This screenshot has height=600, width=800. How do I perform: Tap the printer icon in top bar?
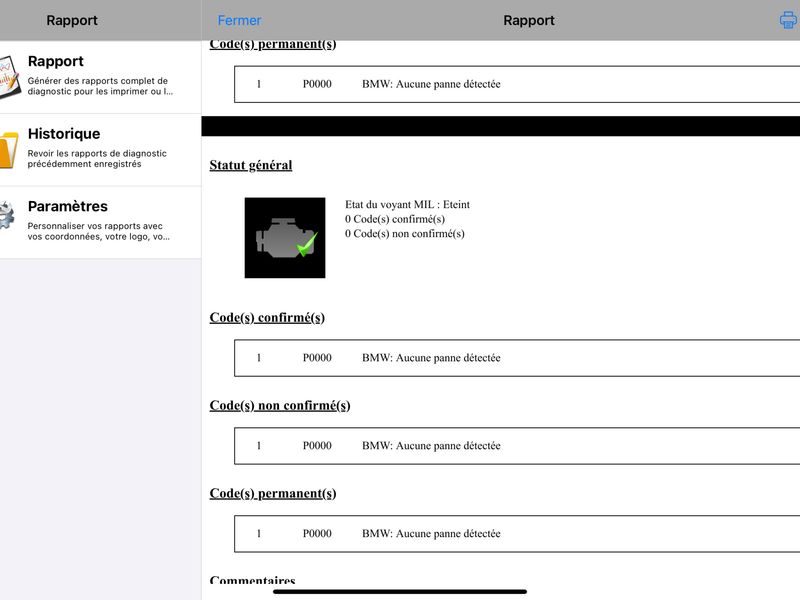[789, 20]
